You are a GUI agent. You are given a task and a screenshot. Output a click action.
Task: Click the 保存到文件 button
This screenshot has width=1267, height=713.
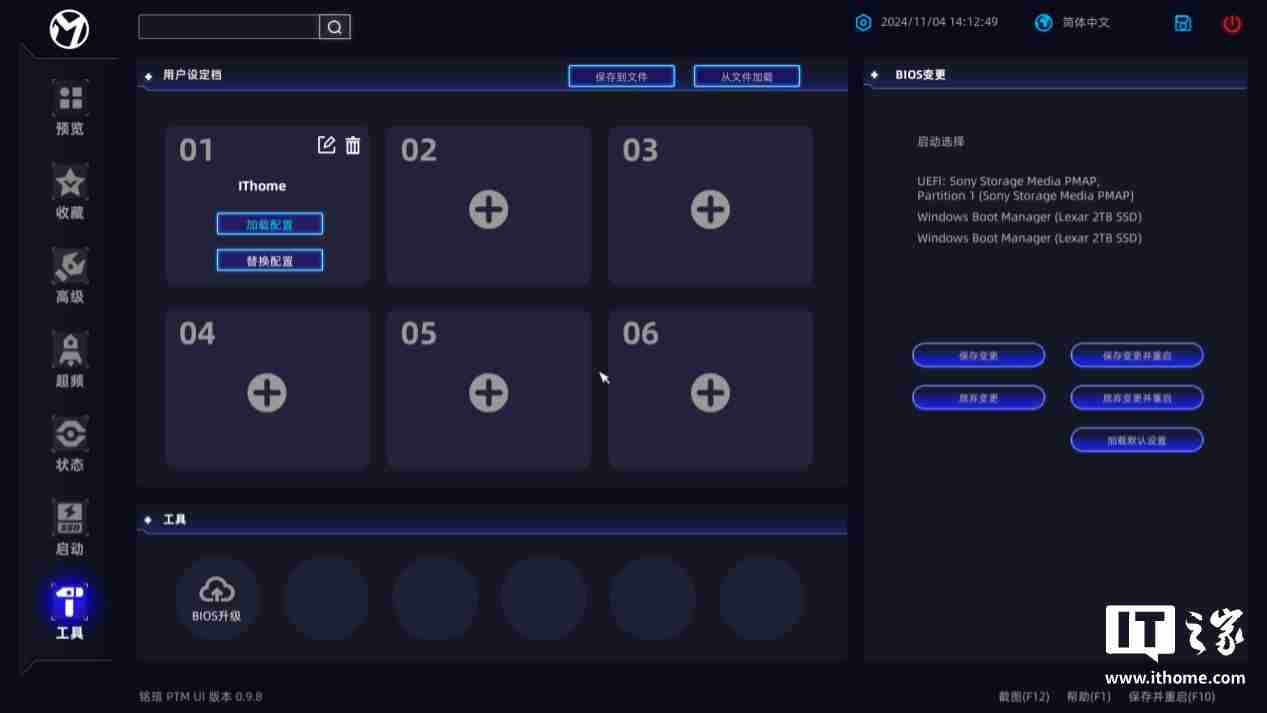tap(621, 76)
